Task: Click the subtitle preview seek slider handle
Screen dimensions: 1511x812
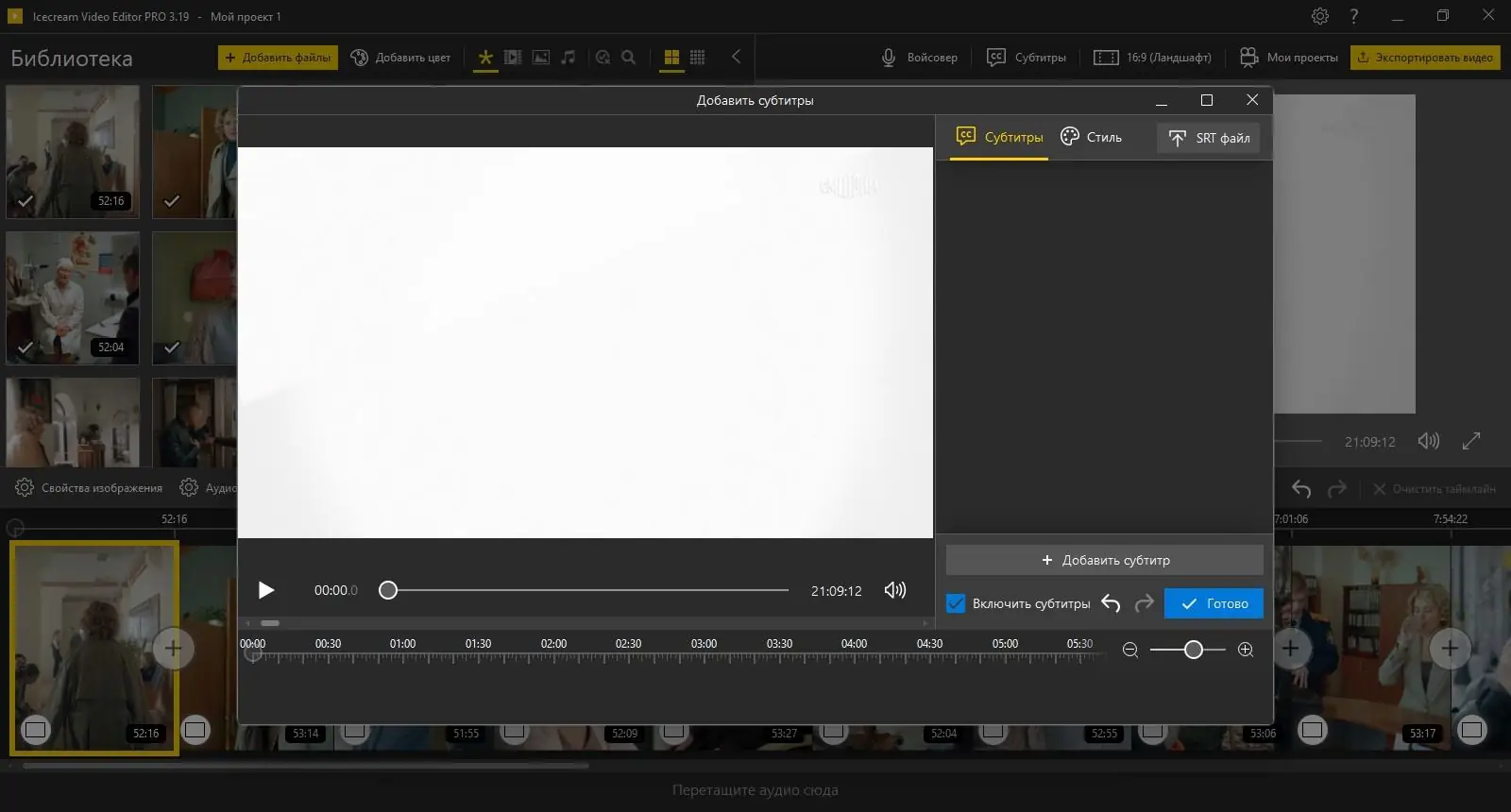Action: (x=388, y=590)
